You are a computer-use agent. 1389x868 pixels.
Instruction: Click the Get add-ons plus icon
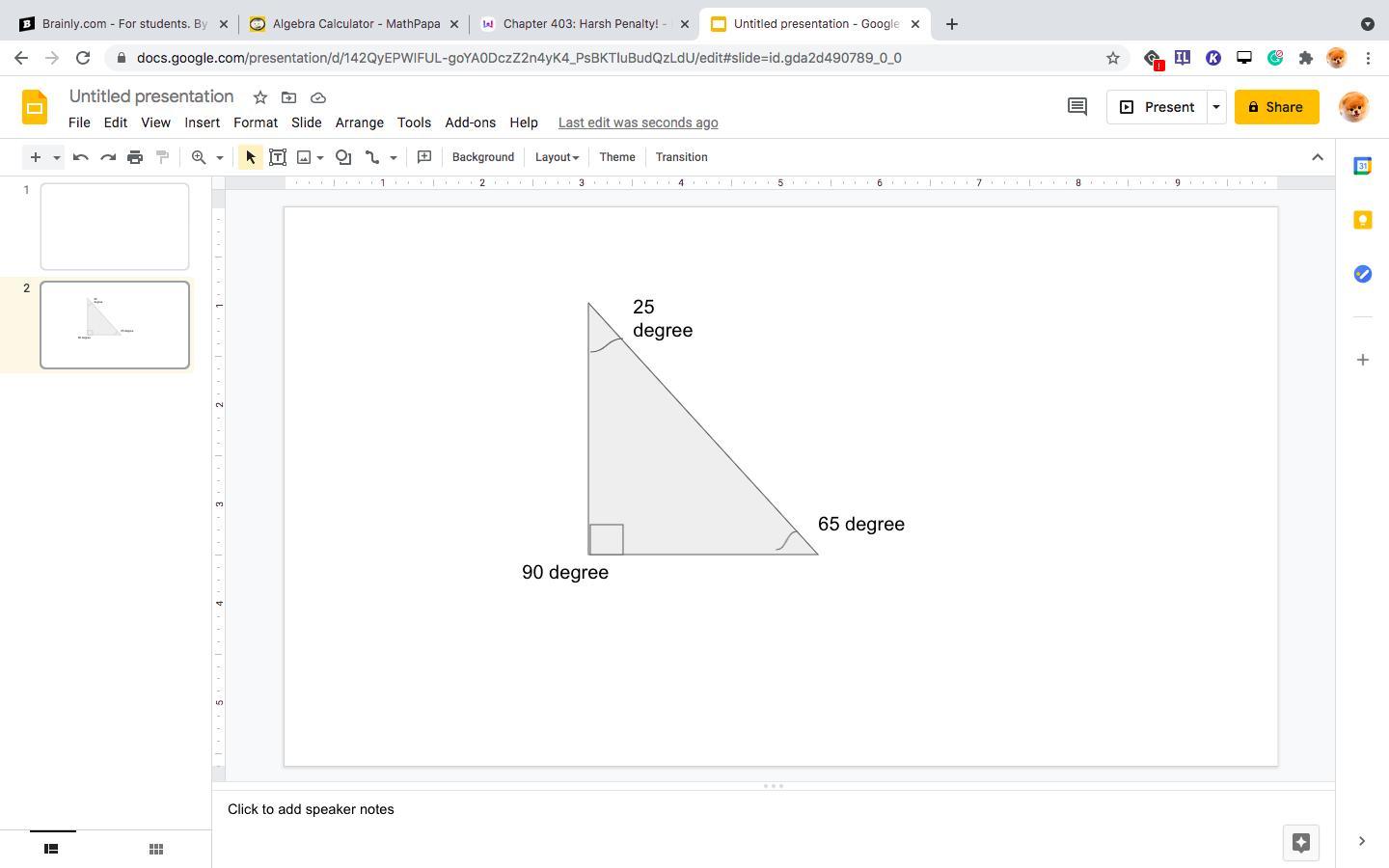(x=1363, y=360)
